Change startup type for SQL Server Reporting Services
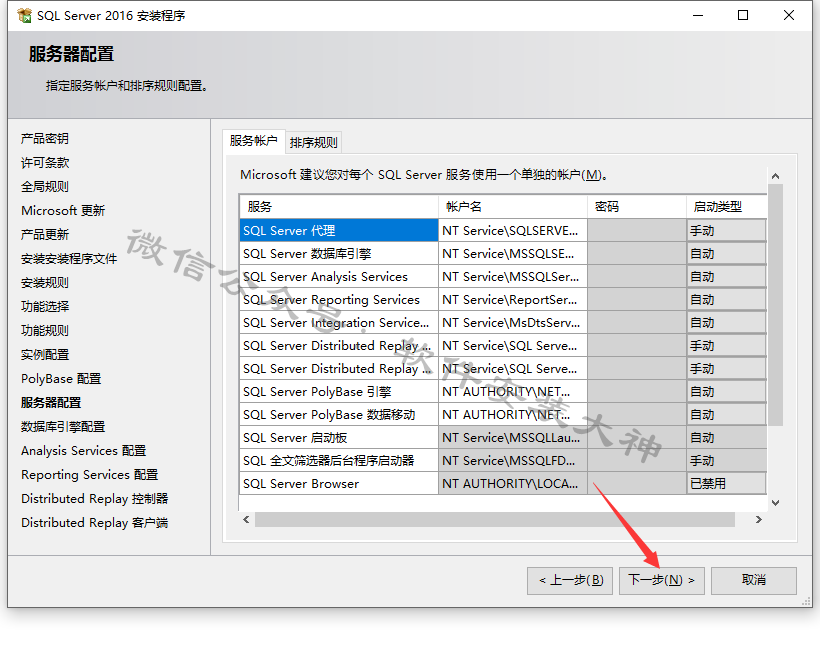The image size is (820, 656). 726,300
